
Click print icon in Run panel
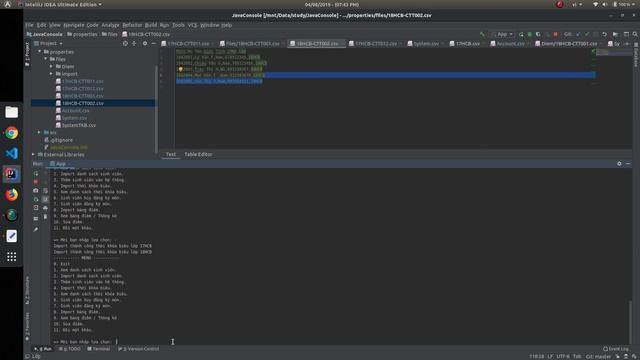(45, 208)
